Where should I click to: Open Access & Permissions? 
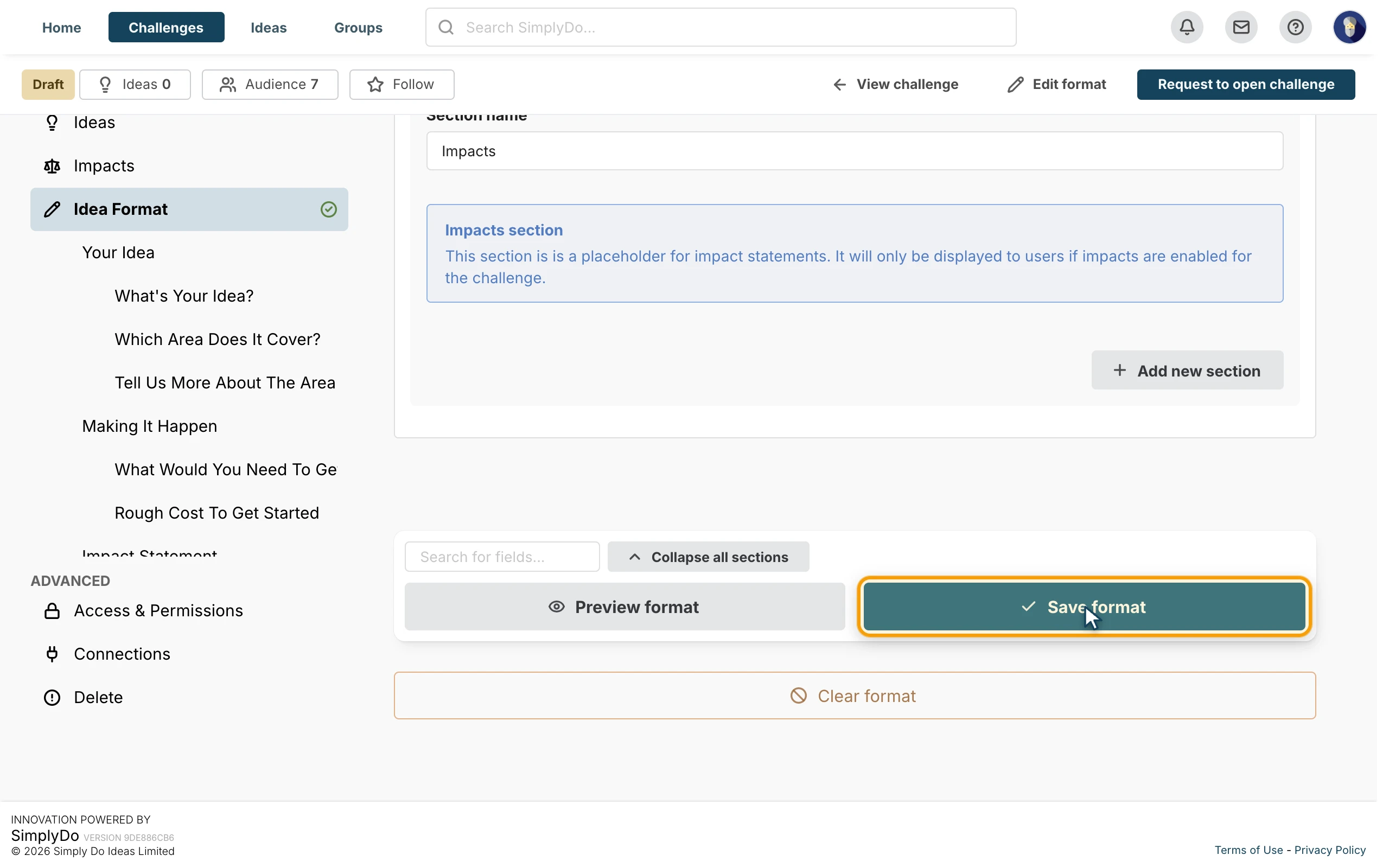tap(189, 610)
